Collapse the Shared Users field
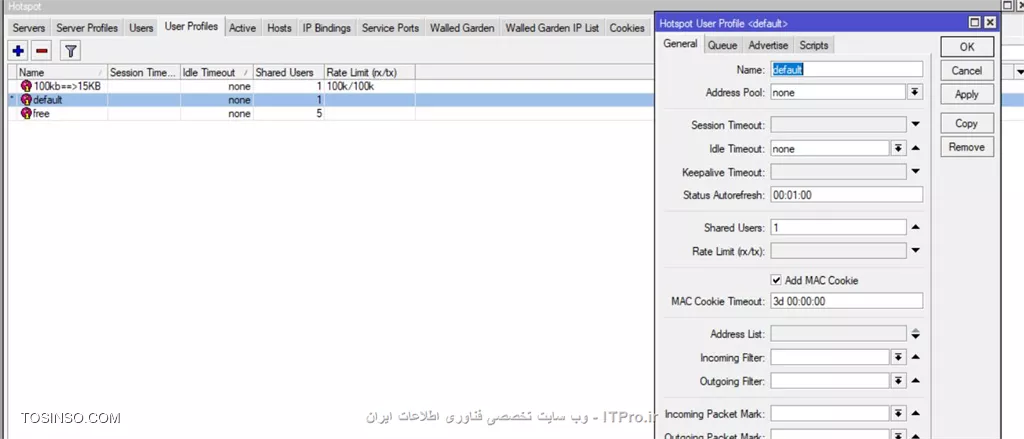The width and height of the screenshot is (1024, 439). (x=916, y=227)
